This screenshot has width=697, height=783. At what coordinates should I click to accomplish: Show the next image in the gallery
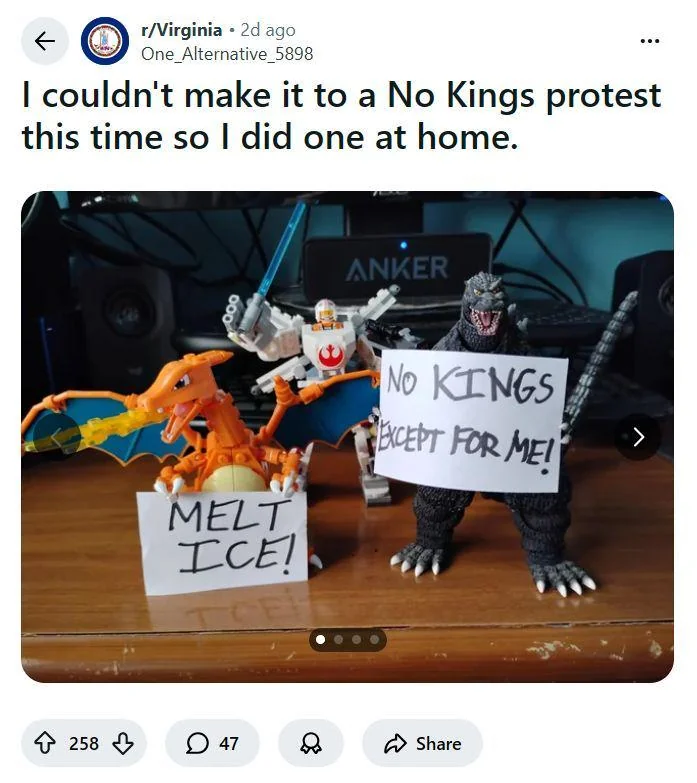[638, 436]
